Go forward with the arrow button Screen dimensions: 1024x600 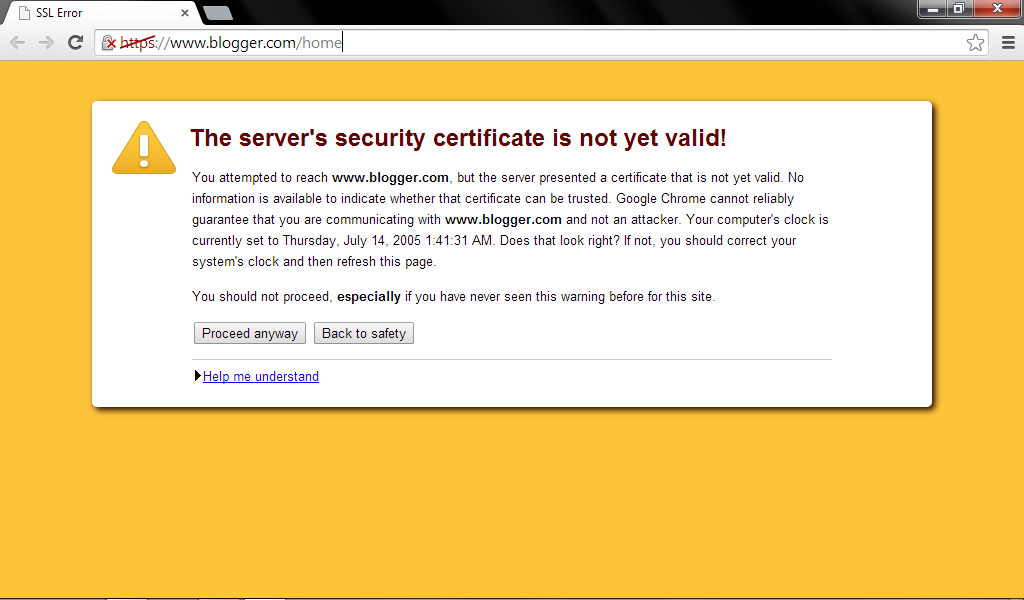pyautogui.click(x=46, y=42)
